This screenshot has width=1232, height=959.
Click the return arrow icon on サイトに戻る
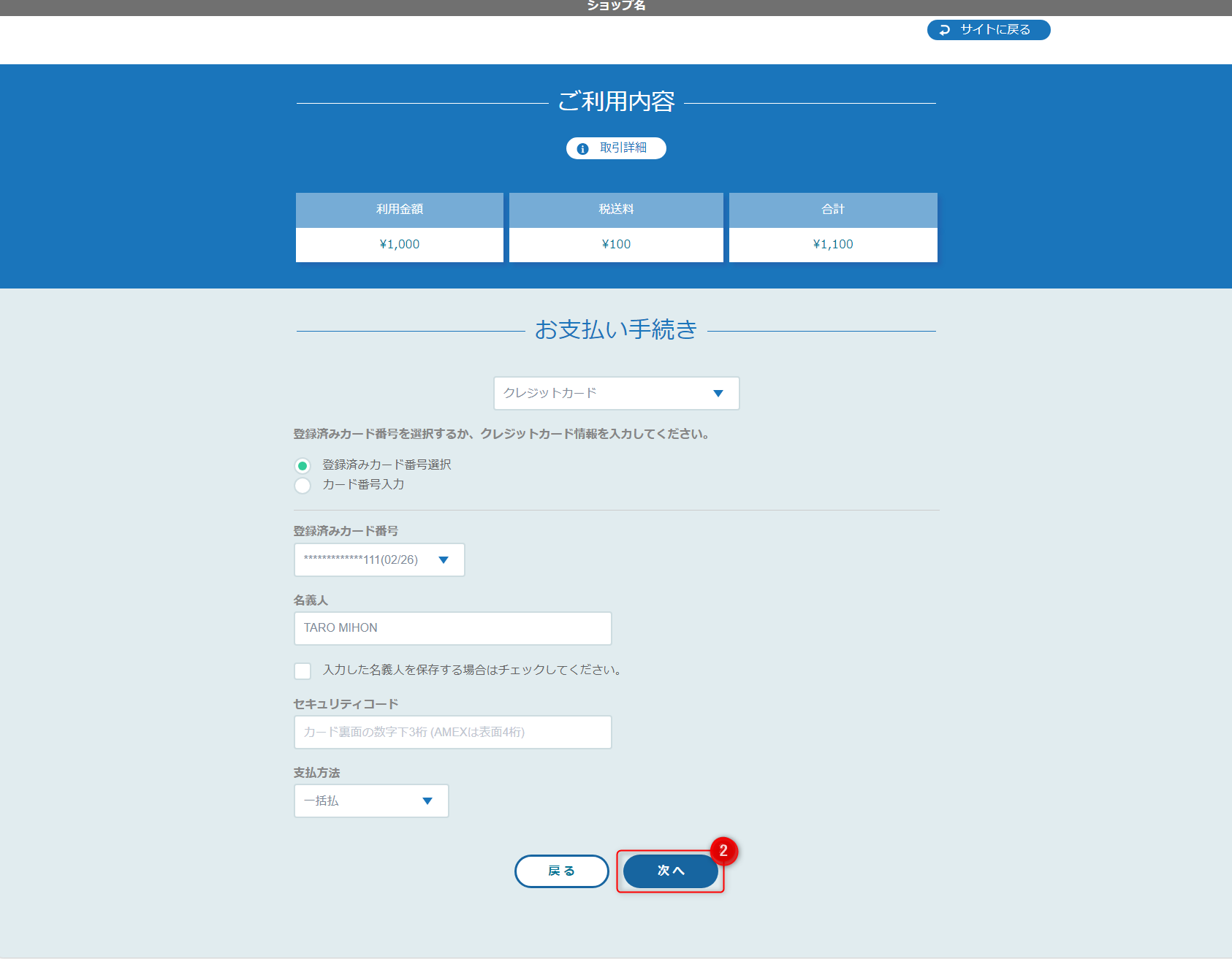[943, 30]
